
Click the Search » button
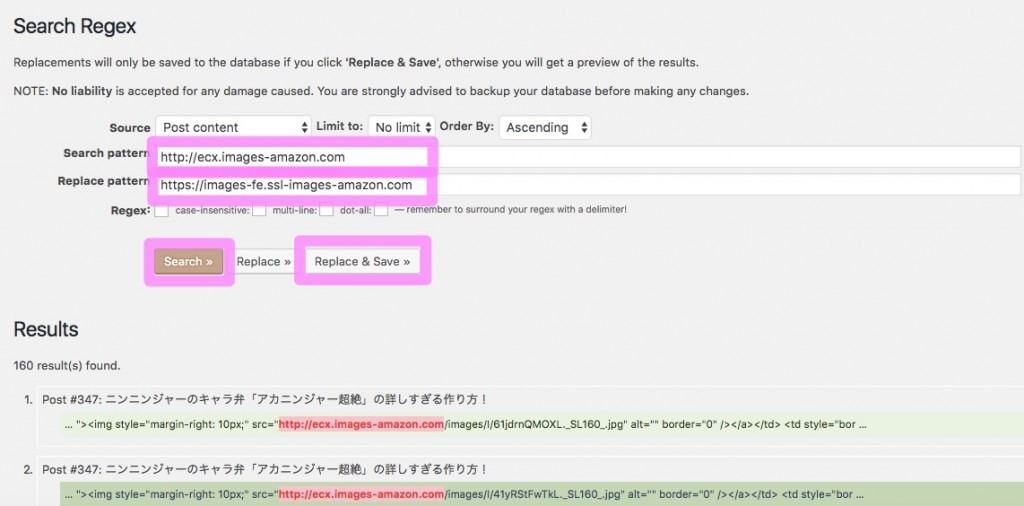[x=189, y=261]
